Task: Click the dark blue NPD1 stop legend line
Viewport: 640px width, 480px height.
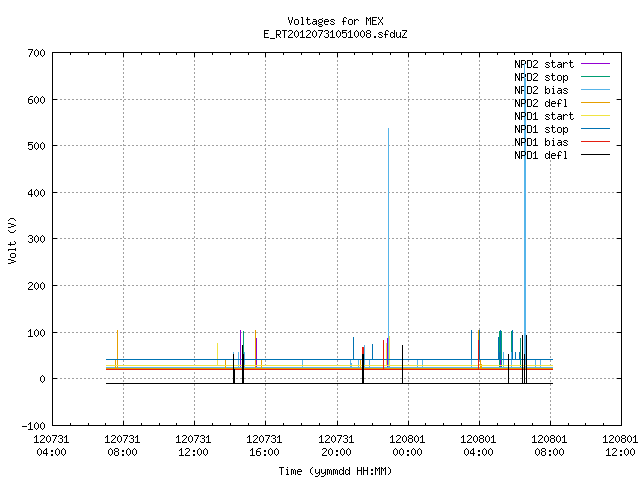Action: click(x=596, y=129)
